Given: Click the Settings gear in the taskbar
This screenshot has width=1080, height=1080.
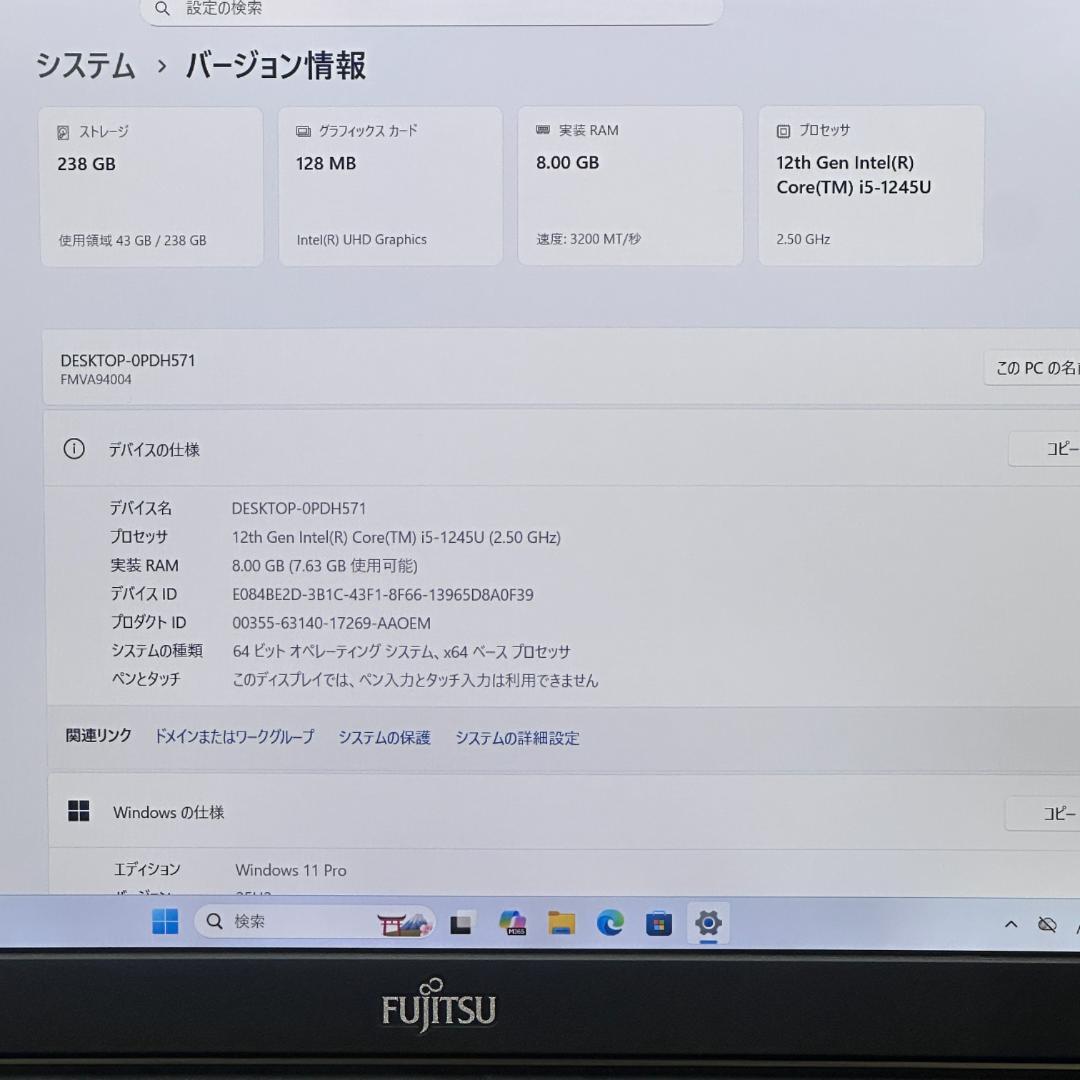Looking at the screenshot, I should click(x=708, y=922).
